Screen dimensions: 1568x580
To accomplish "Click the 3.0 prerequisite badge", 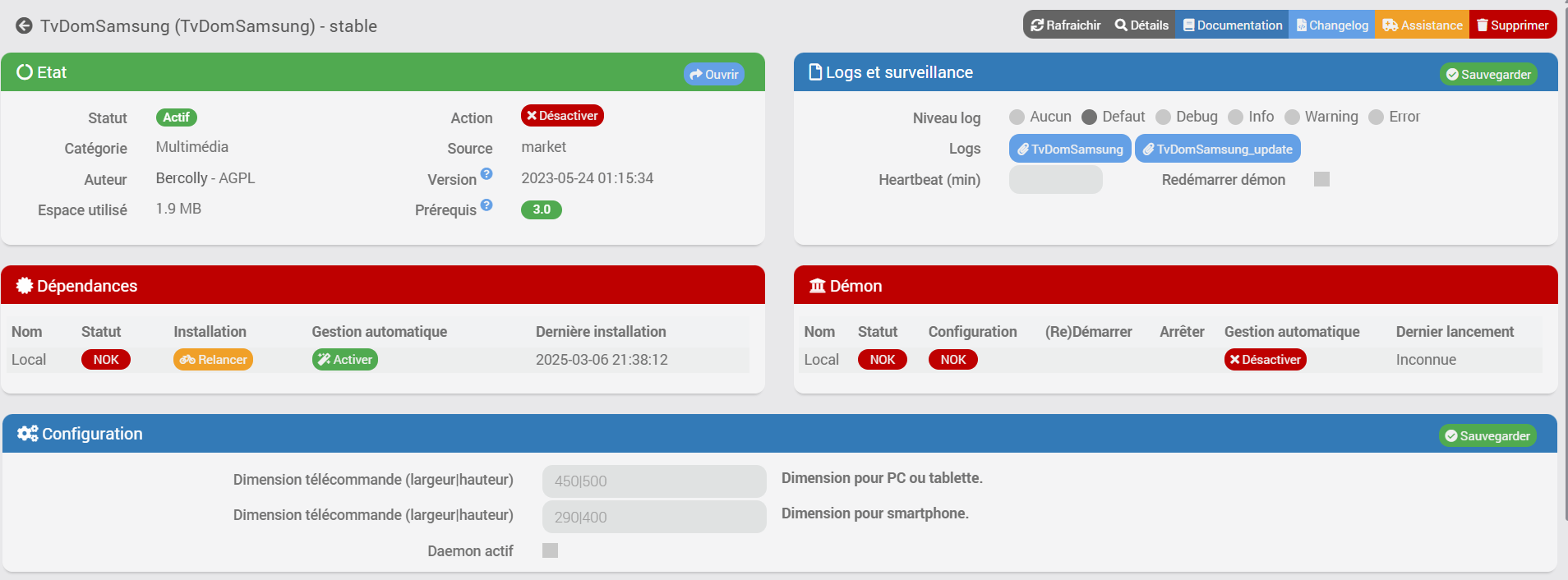I will tap(542, 209).
